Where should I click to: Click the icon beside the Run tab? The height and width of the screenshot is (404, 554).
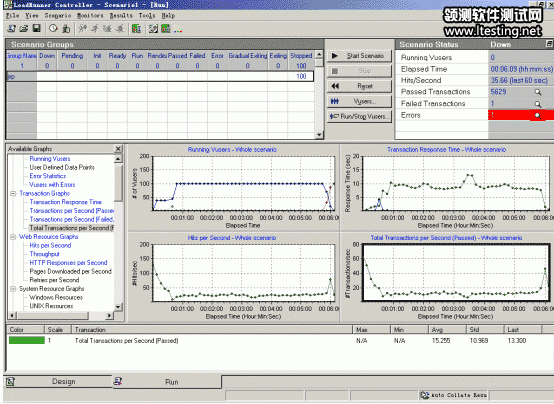coord(118,381)
